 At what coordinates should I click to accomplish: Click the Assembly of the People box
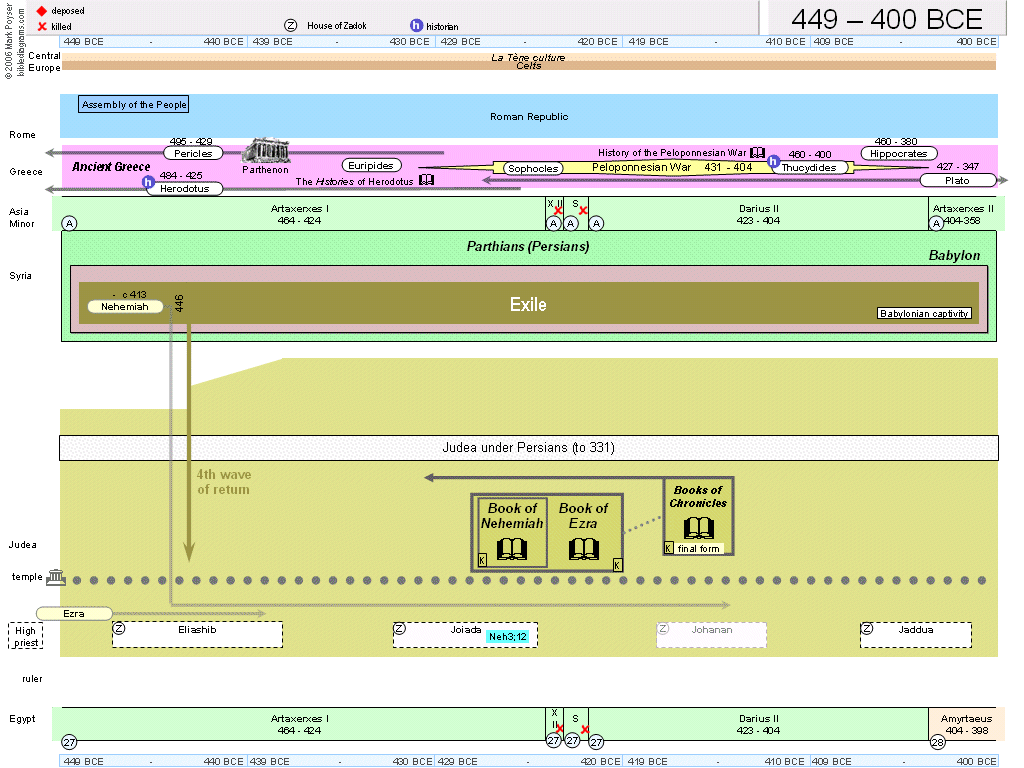click(133, 105)
